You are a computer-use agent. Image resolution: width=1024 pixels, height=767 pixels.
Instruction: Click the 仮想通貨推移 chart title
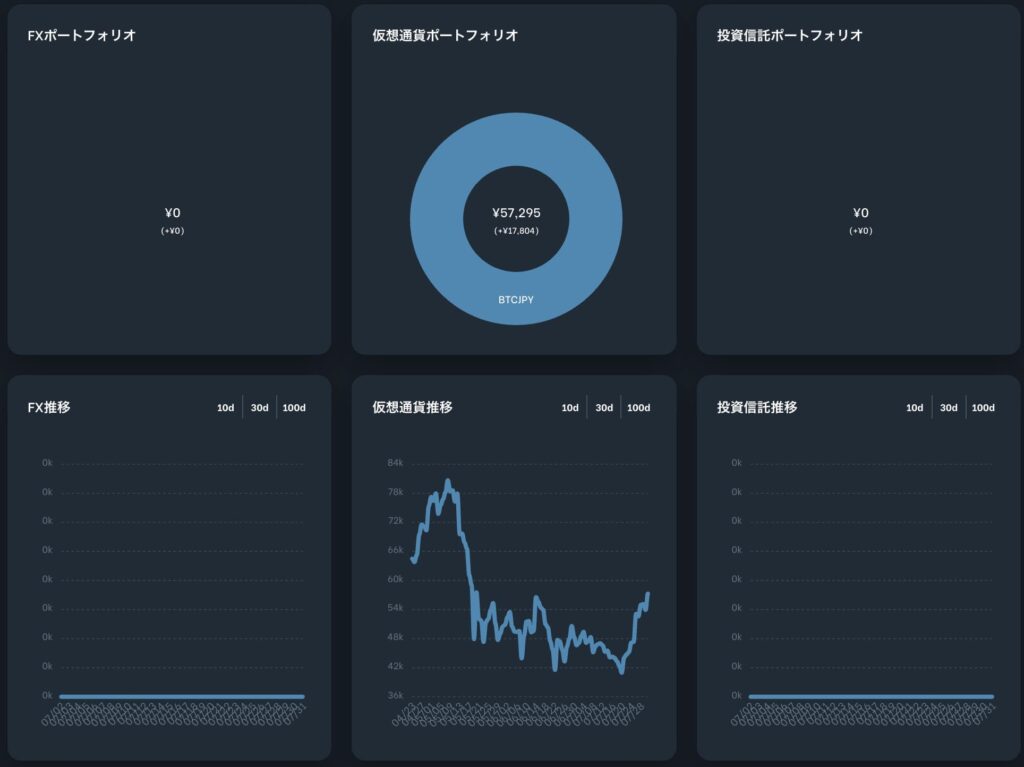(x=412, y=408)
